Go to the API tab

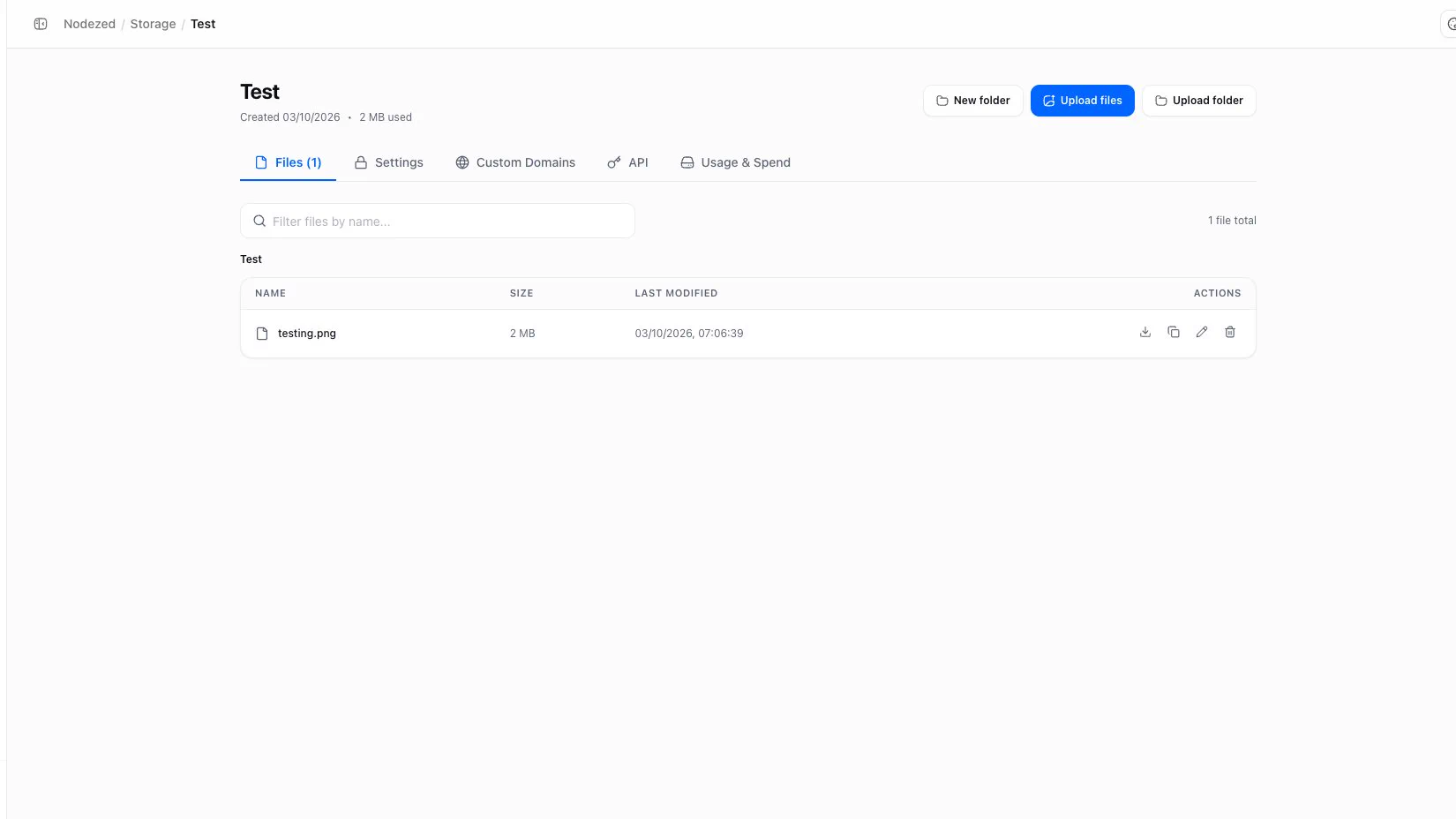[x=627, y=162]
